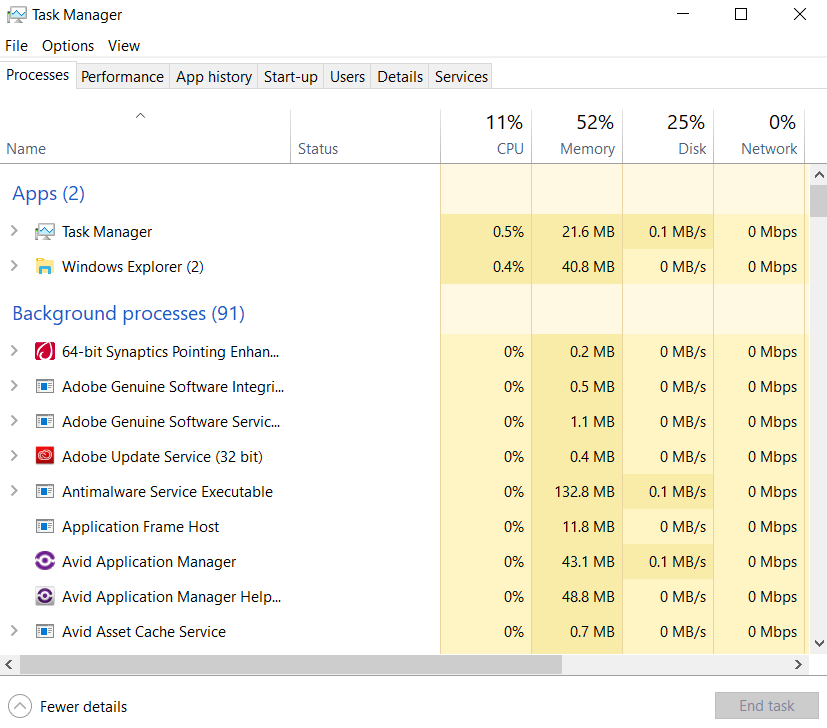Viewport: 827px width, 728px height.
Task: Select the Avid Application Manager row name
Action: [149, 562]
